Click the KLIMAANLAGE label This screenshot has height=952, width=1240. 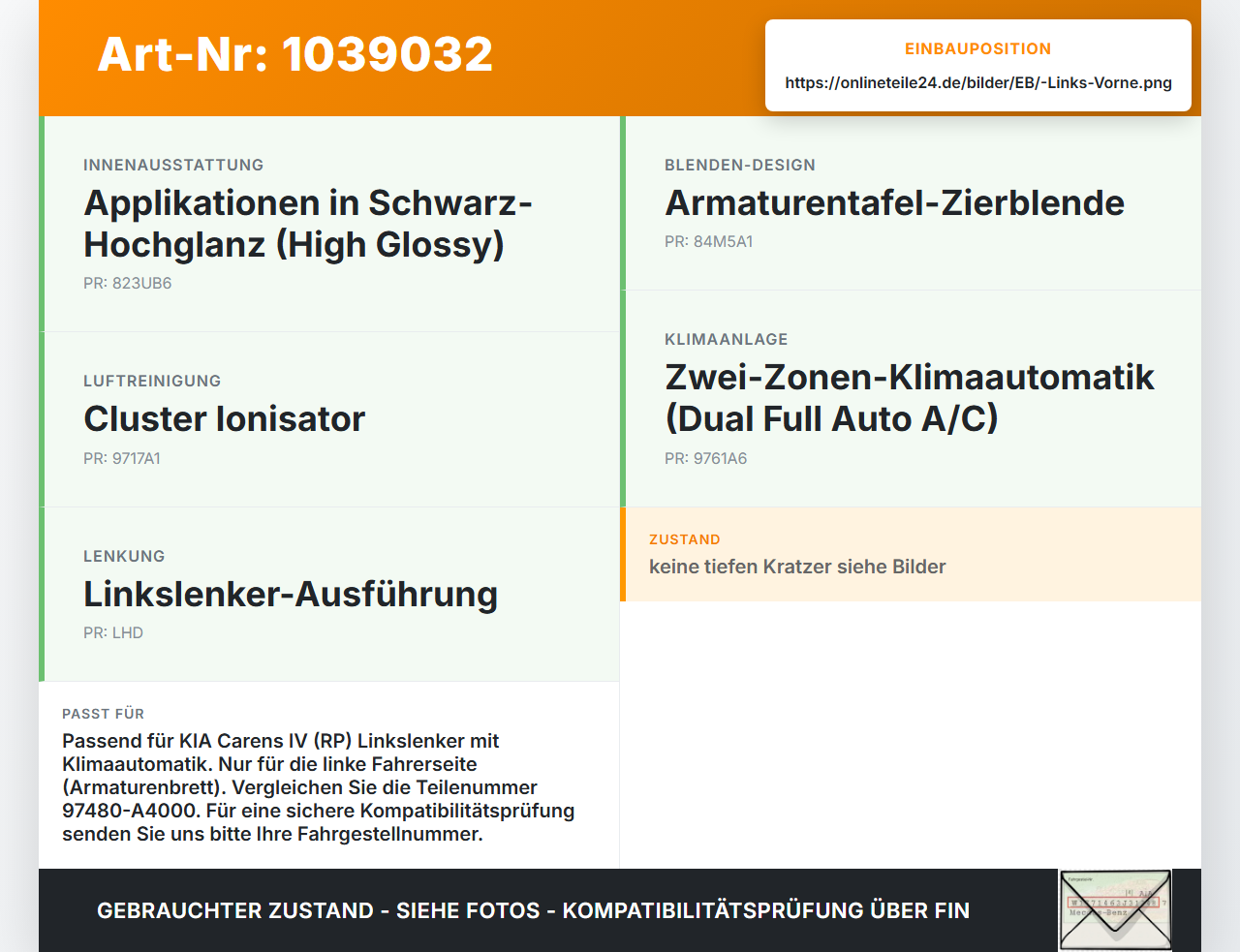pos(727,339)
